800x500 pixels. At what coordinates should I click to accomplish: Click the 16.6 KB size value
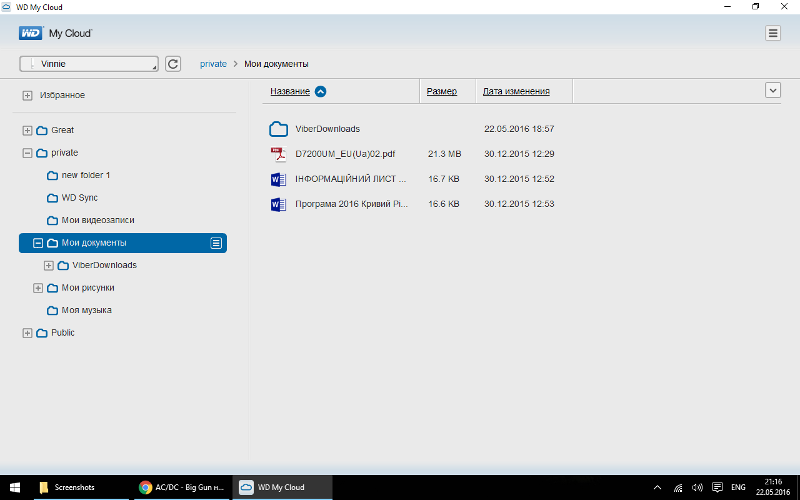coord(443,204)
